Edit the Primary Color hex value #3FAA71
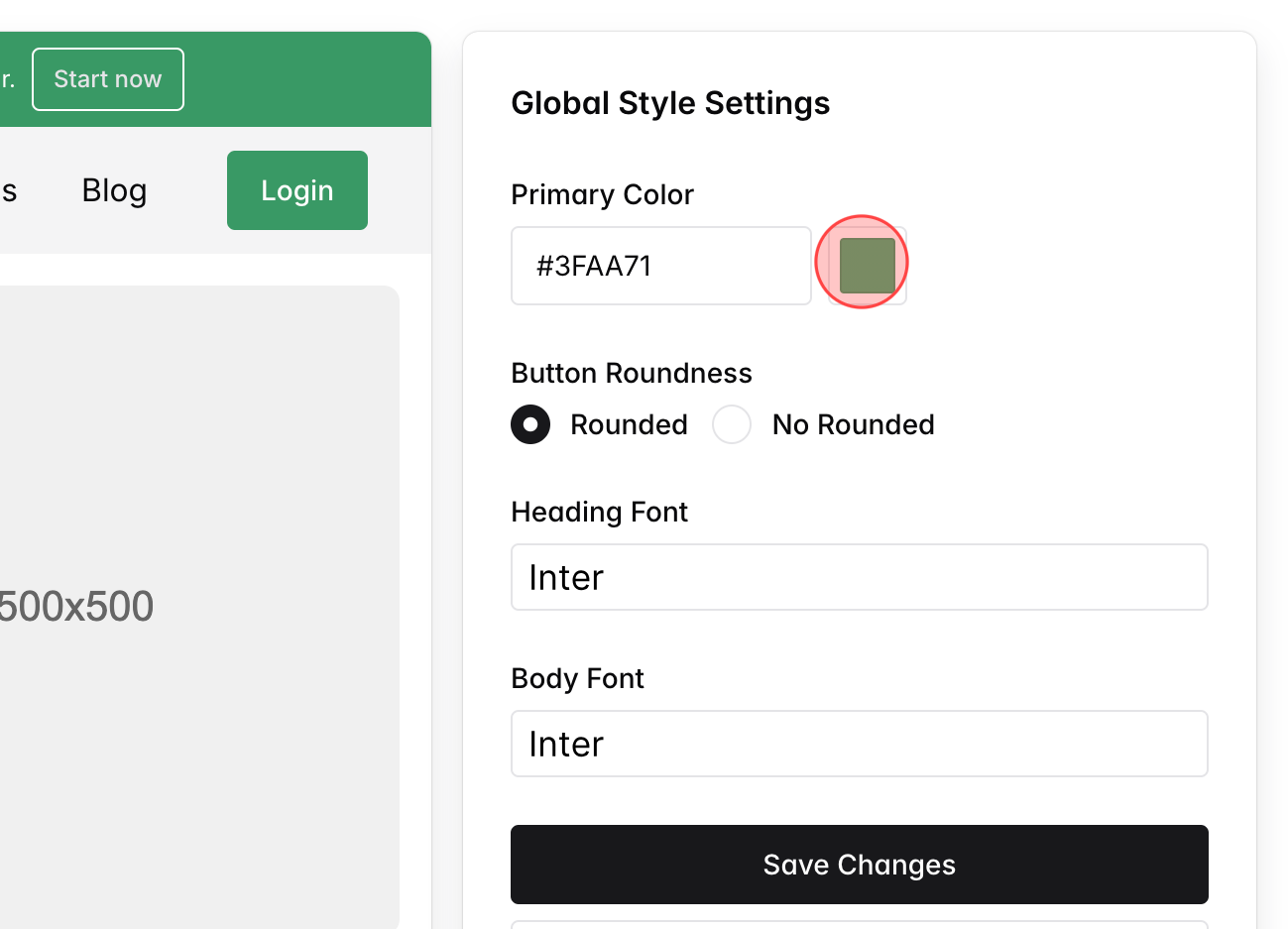The image size is (1288, 929). tap(660, 265)
